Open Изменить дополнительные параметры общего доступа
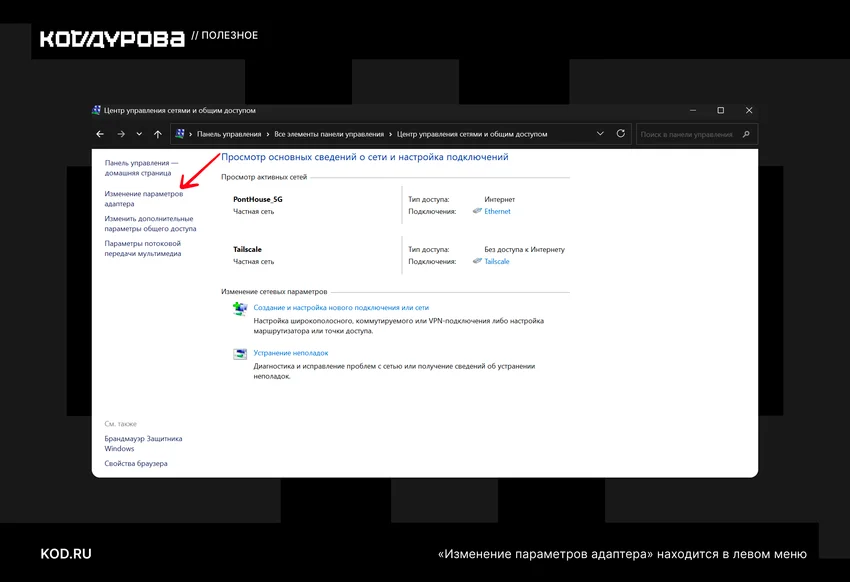The width and height of the screenshot is (850, 582). click(x=150, y=224)
